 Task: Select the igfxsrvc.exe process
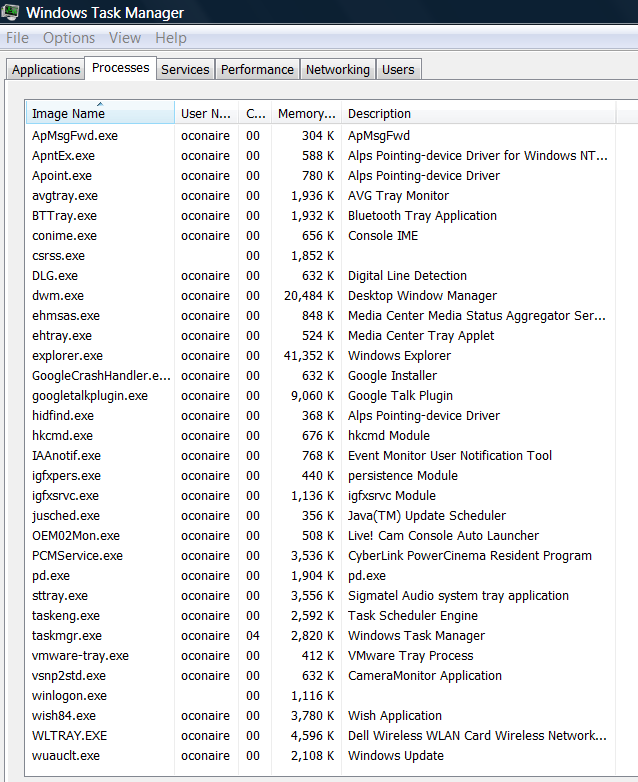pos(320,496)
